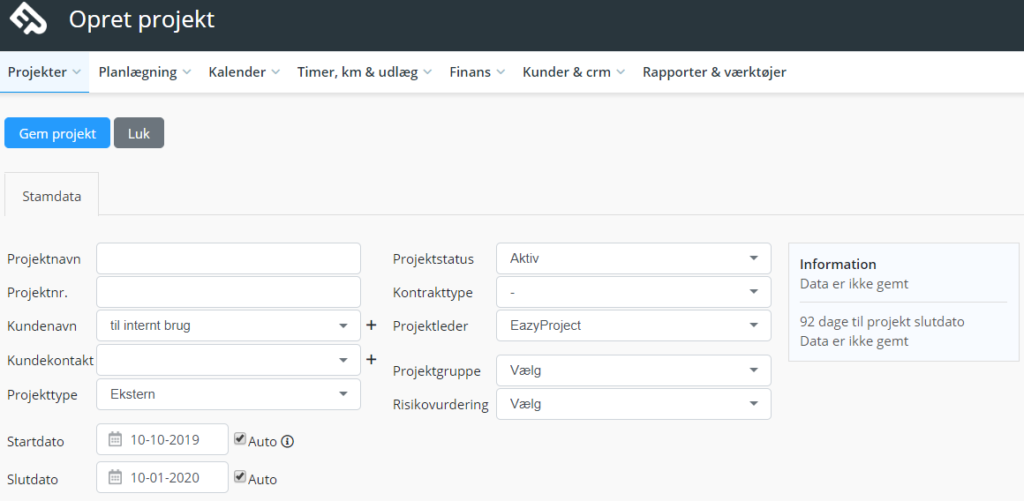Open the Kundenavn dropdown showing til internt brug
The width and height of the screenshot is (1024, 501).
[229, 325]
